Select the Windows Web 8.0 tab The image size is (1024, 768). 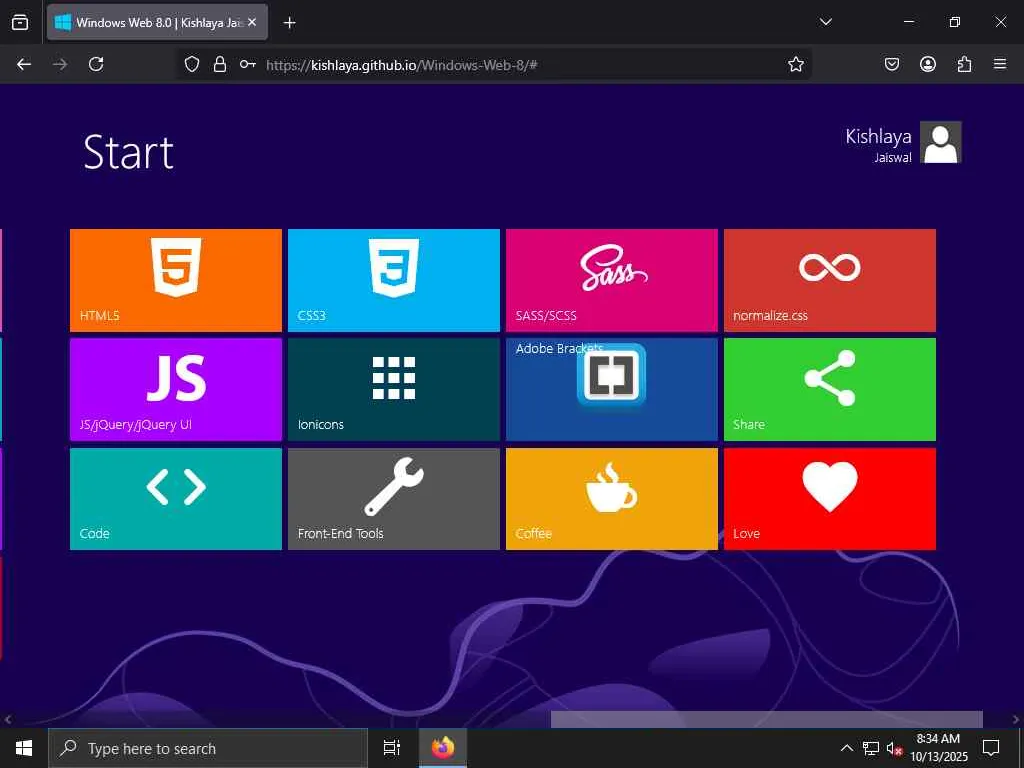(157, 22)
